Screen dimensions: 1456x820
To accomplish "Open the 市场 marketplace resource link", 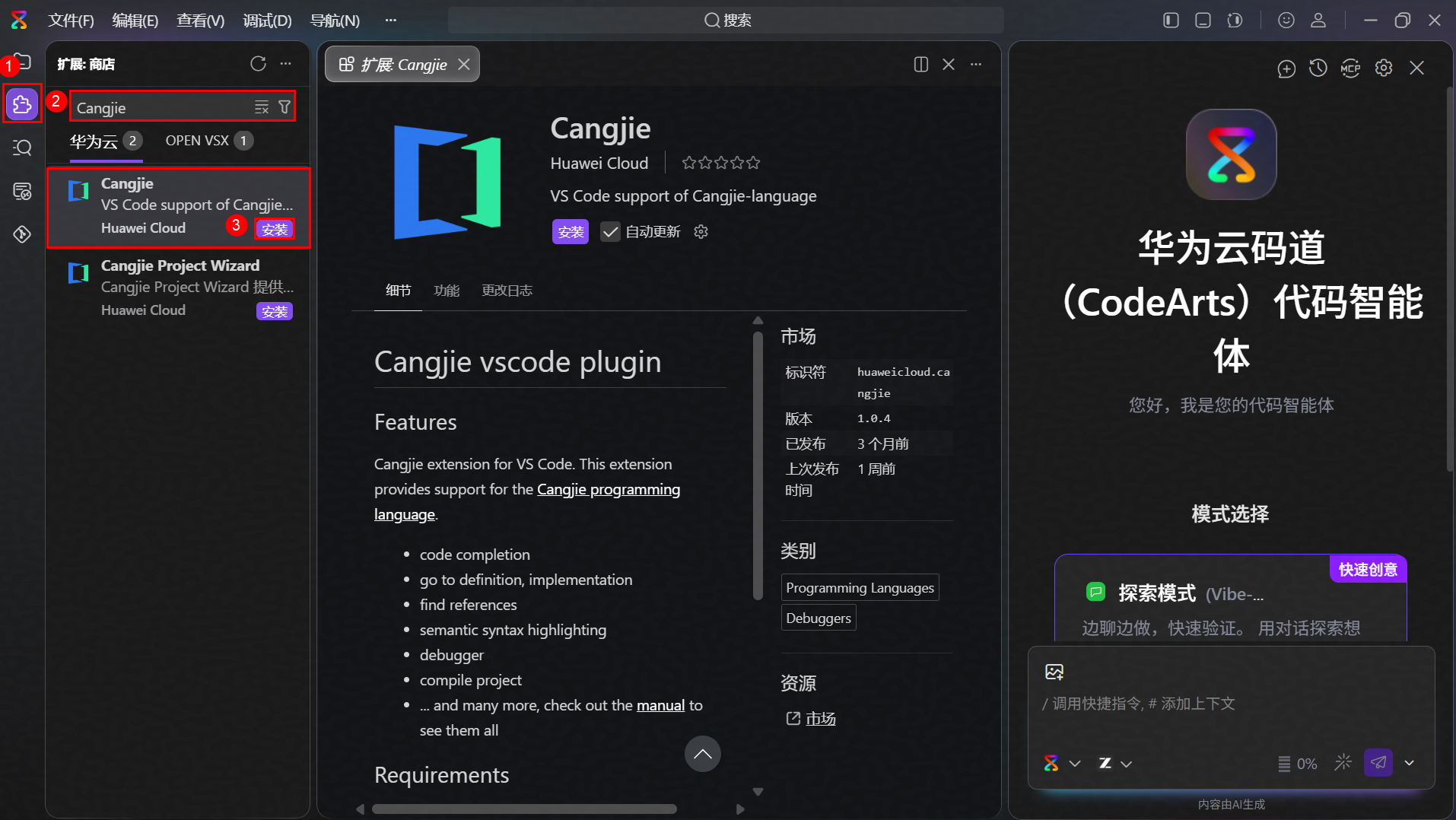I will pyautogui.click(x=820, y=718).
